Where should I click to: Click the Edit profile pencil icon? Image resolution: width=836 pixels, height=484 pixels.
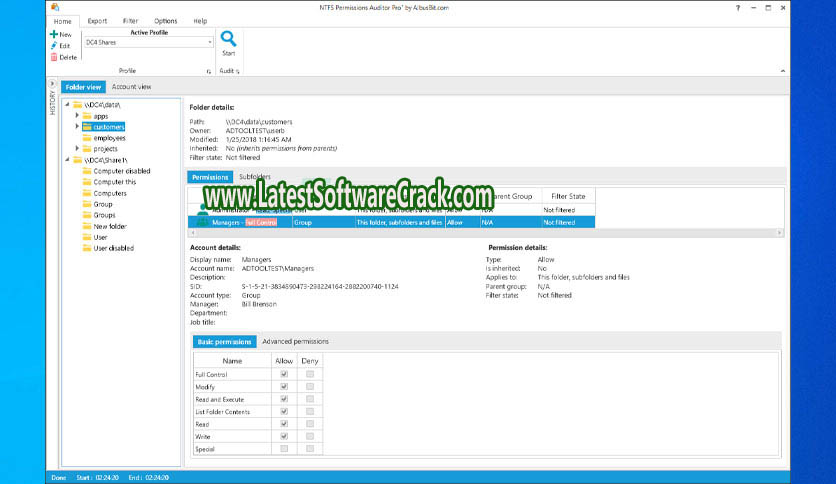[x=54, y=46]
